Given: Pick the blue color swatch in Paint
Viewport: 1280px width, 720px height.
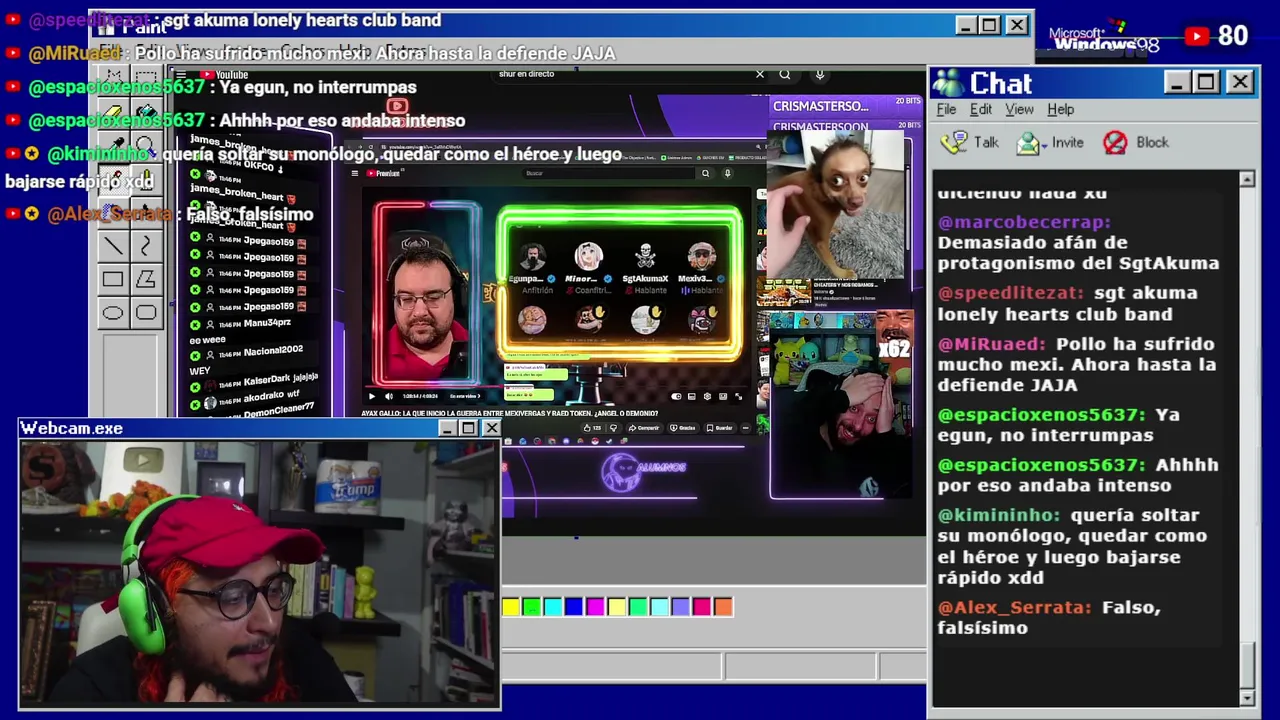Looking at the screenshot, I should click(x=574, y=606).
